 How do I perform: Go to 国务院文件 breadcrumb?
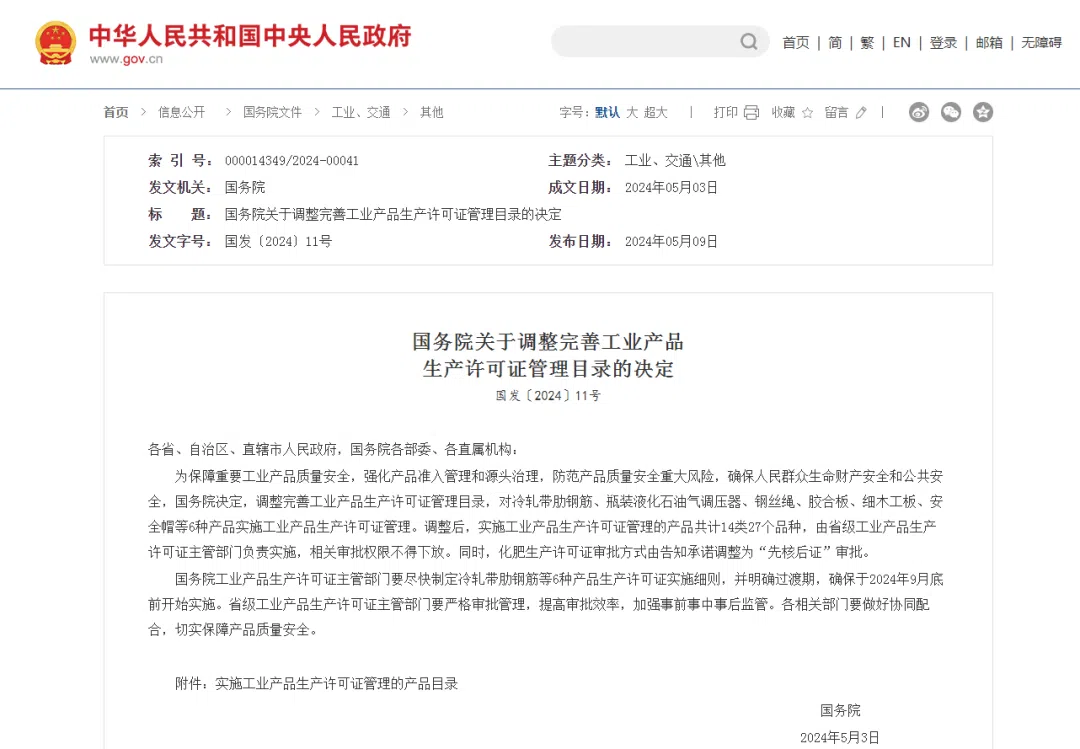coord(272,112)
